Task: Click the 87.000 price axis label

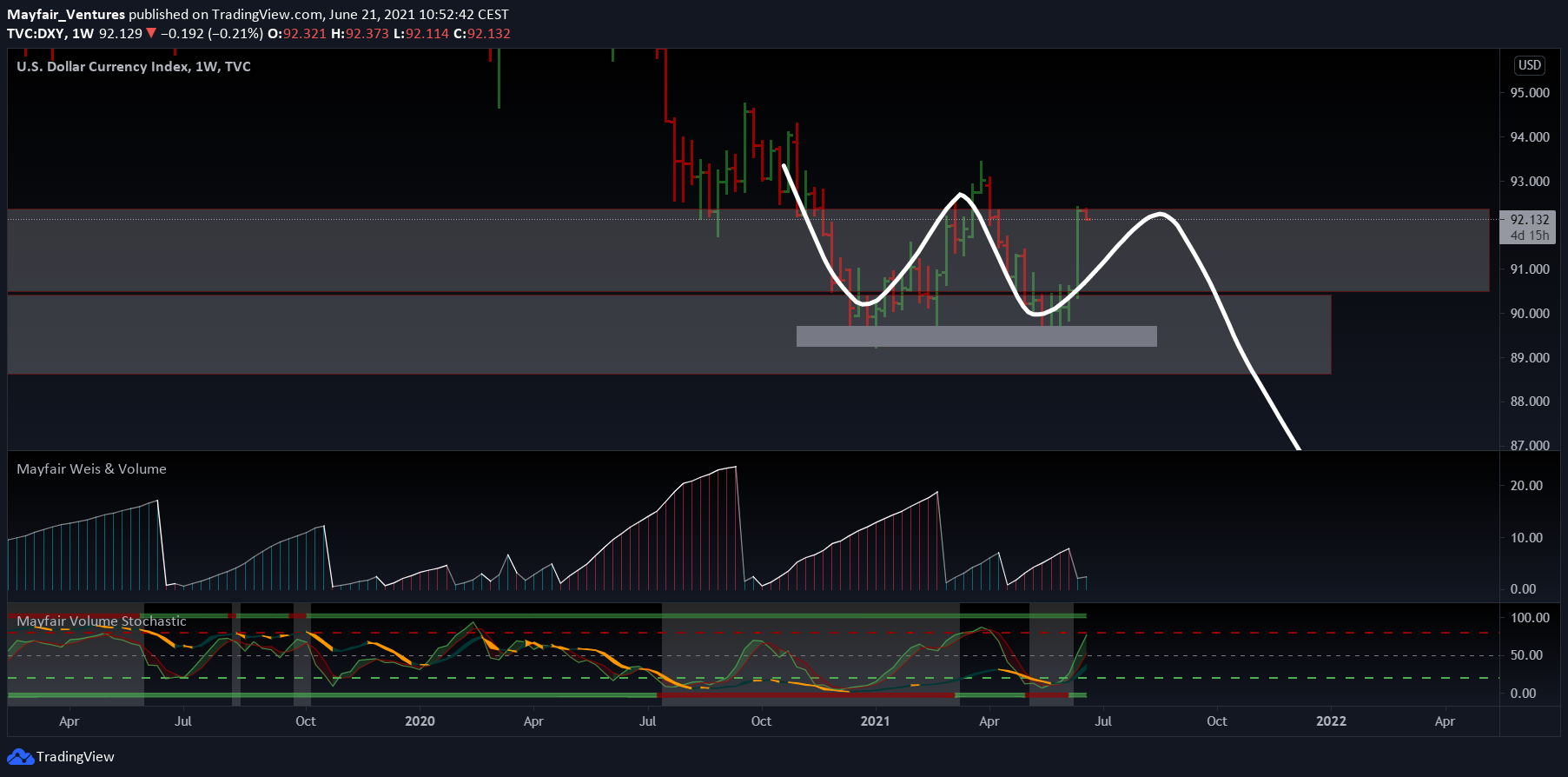Action: pyautogui.click(x=1530, y=445)
